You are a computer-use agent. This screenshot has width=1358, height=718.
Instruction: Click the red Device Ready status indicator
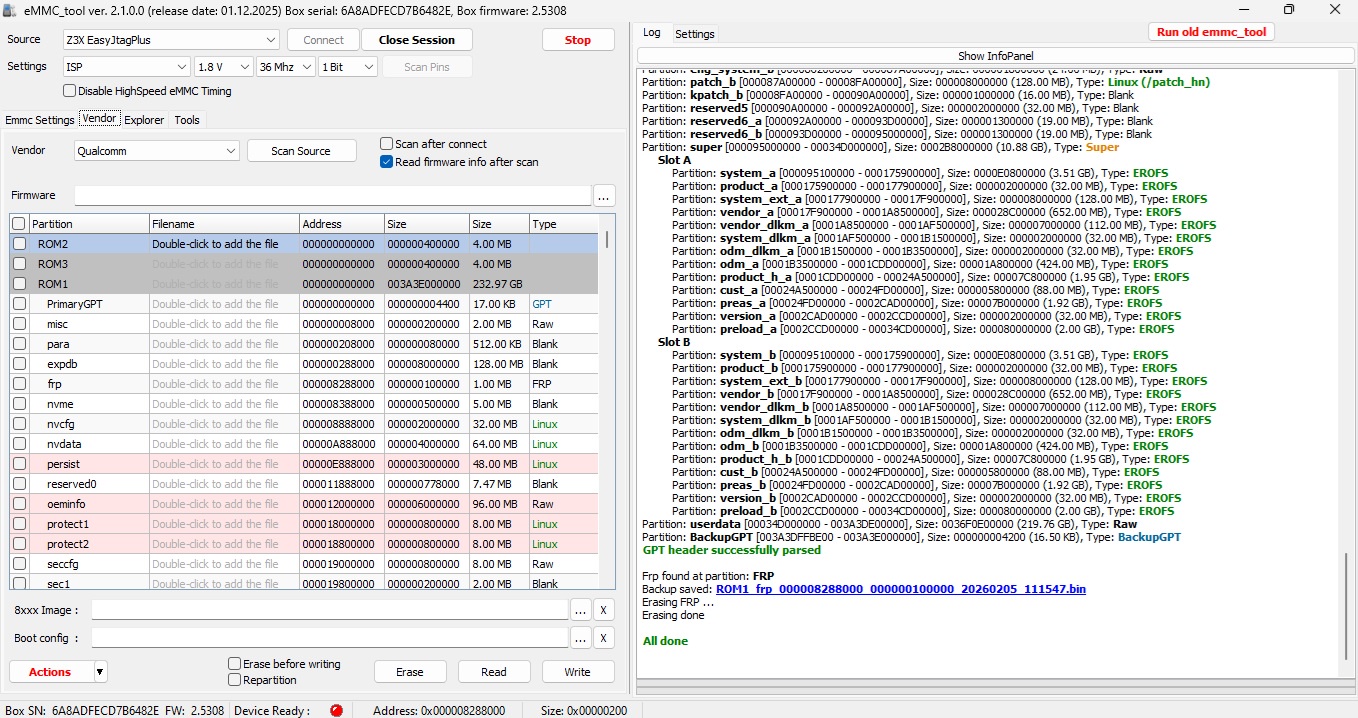click(336, 710)
